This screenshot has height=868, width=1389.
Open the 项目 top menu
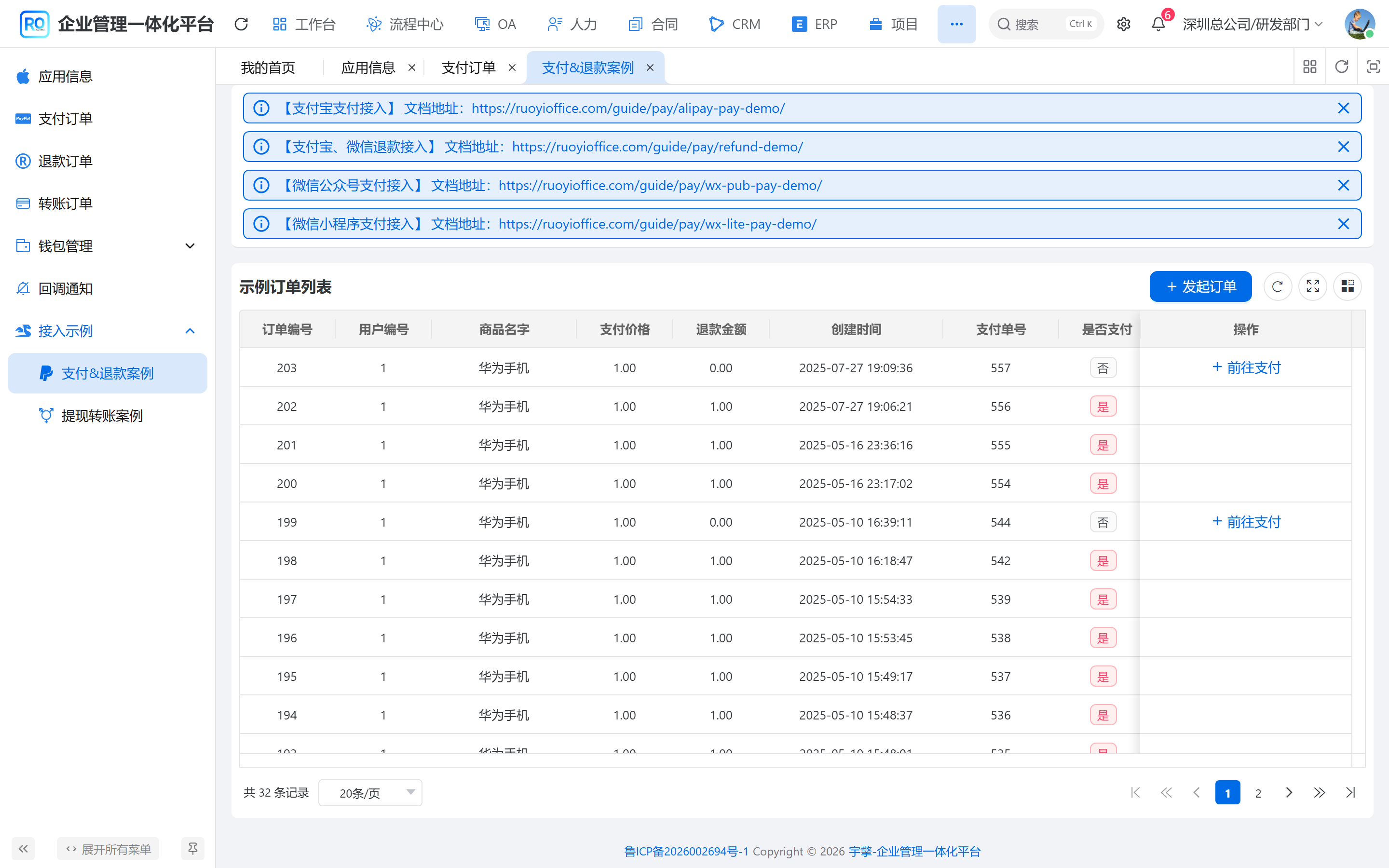[893, 24]
